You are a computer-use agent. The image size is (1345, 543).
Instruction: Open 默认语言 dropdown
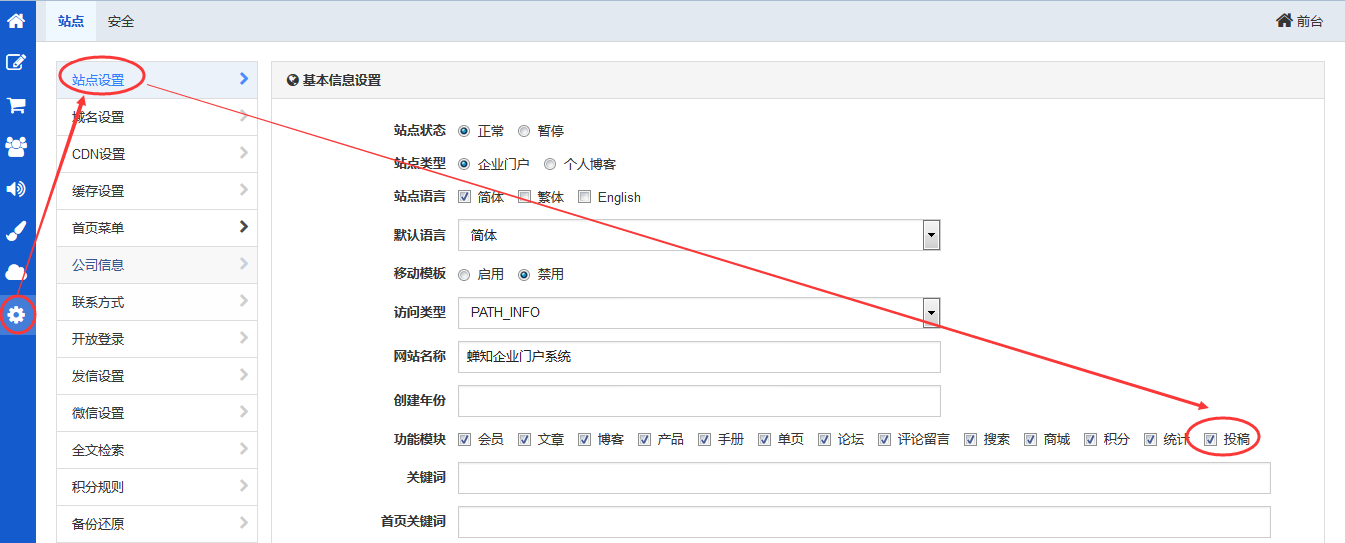pyautogui.click(x=699, y=235)
